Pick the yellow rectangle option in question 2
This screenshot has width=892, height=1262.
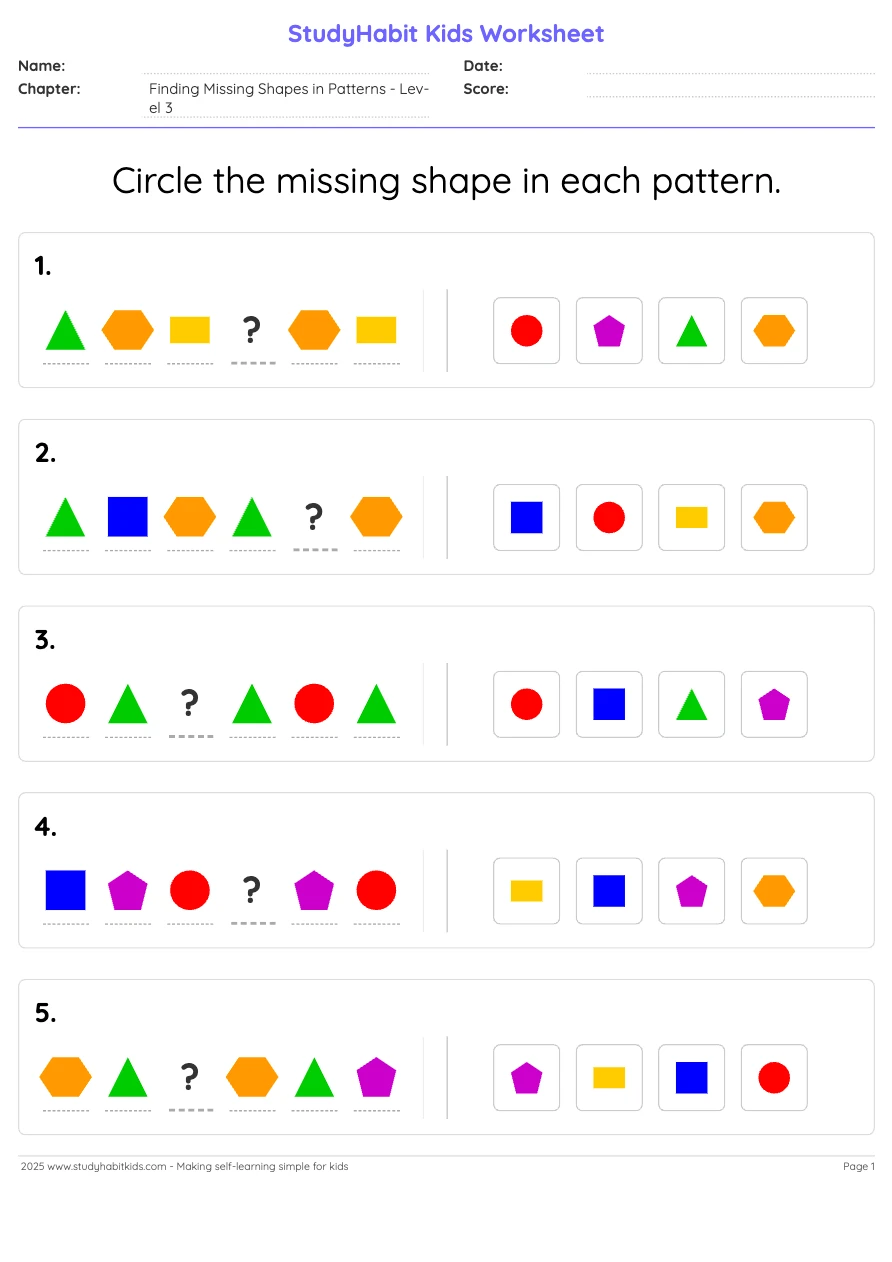coord(691,518)
